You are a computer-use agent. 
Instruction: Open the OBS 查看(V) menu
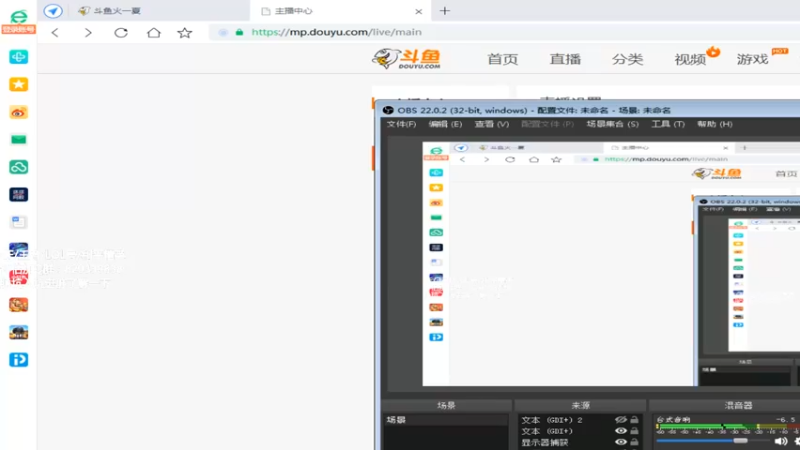coord(491,124)
